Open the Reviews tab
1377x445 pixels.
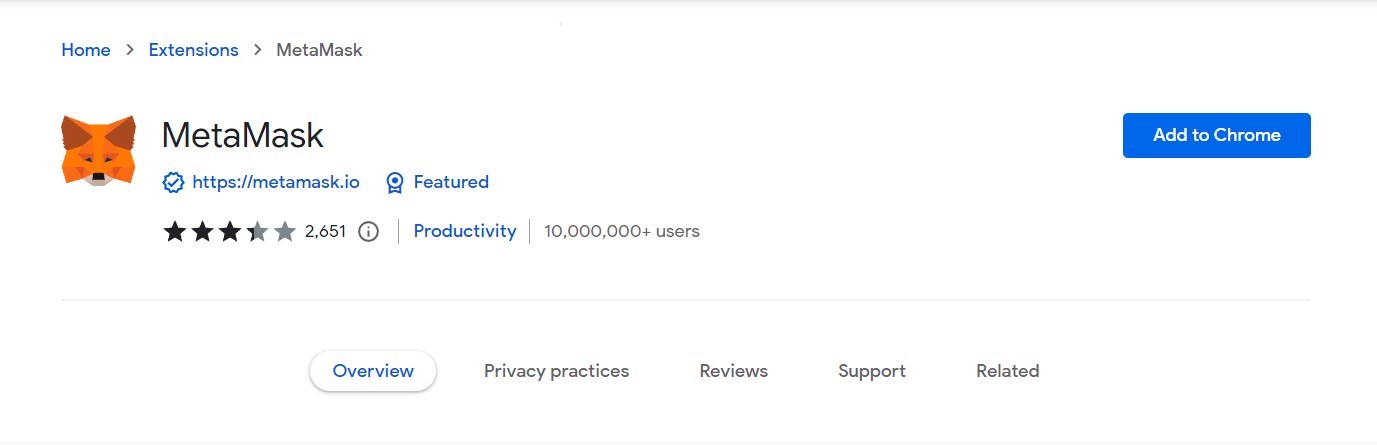point(734,371)
